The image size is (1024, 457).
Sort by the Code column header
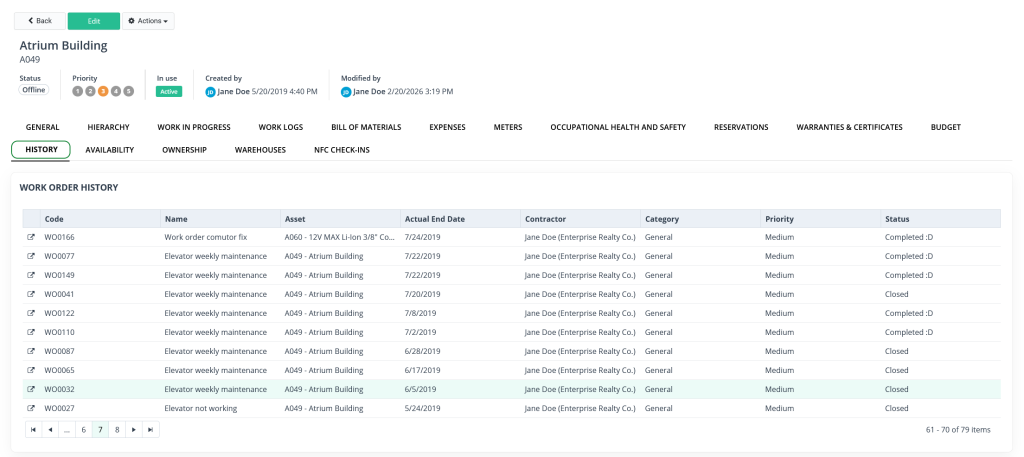tap(101, 219)
